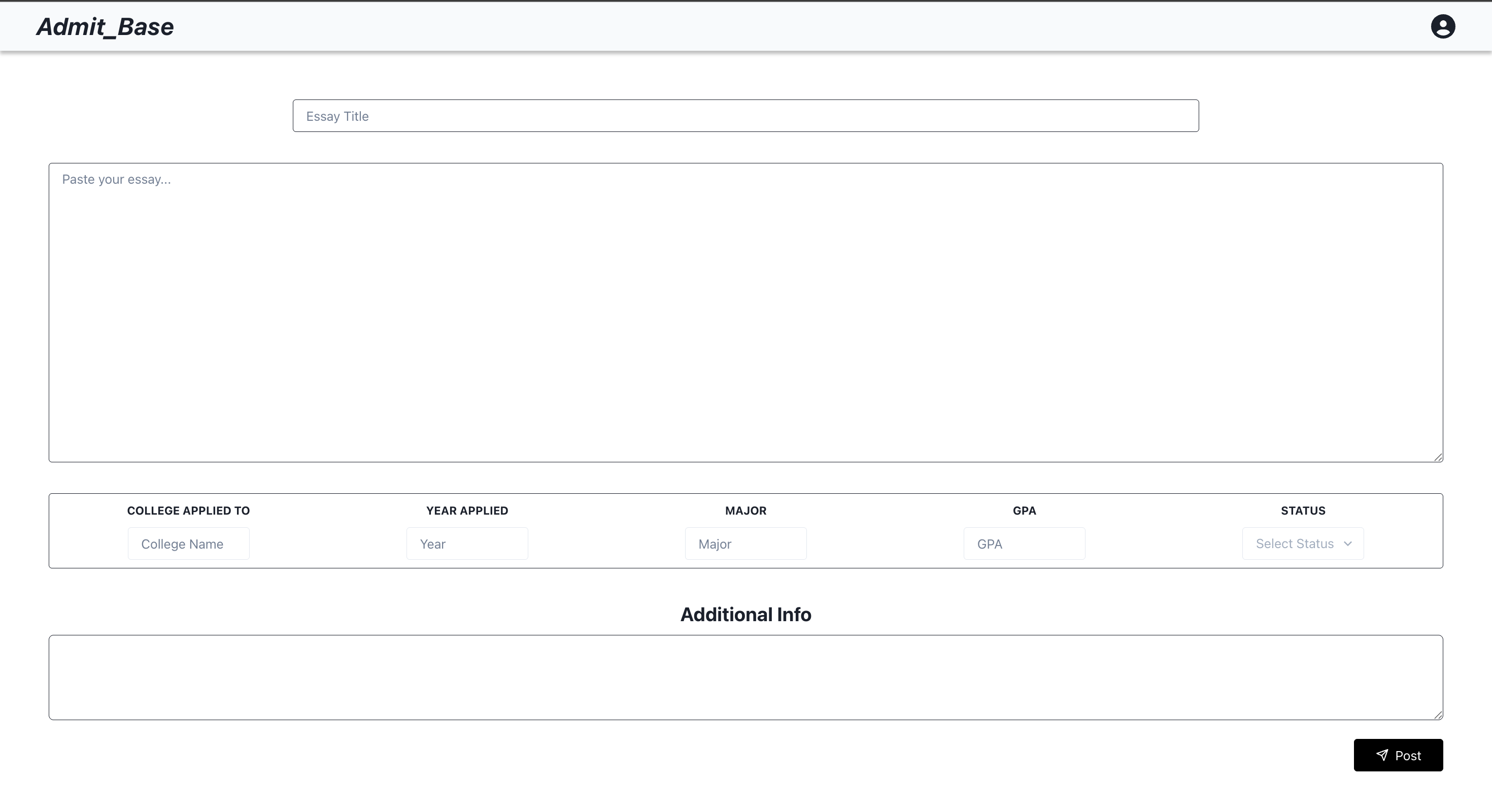Click the paper plane icon on Post
This screenshot has height=812, width=1492.
(x=1382, y=755)
